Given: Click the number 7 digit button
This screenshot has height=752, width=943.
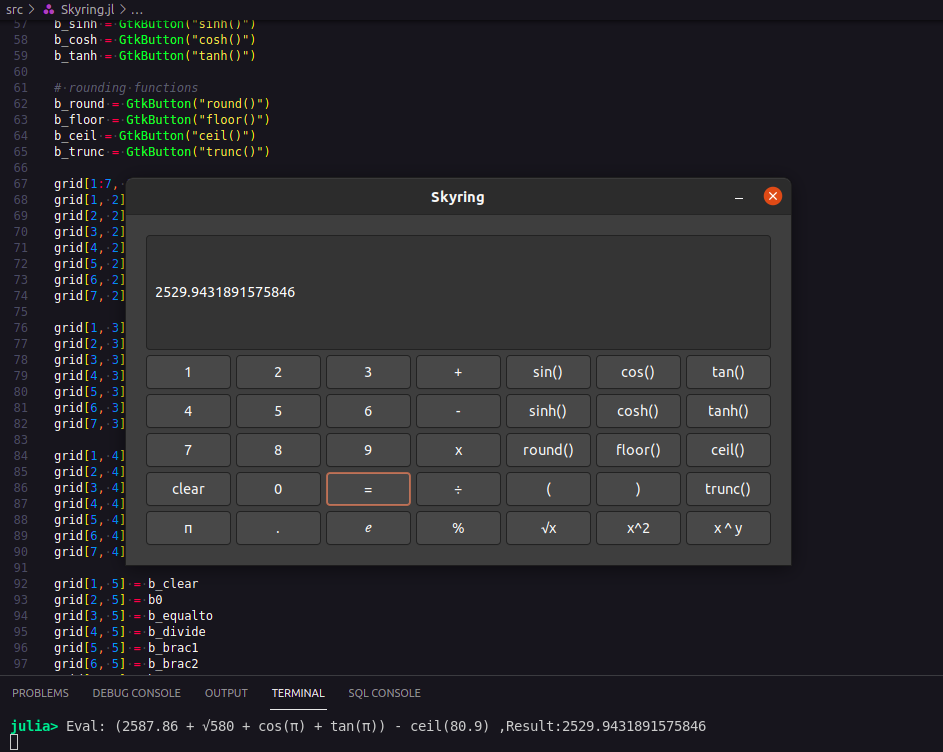Looking at the screenshot, I should (x=188, y=450).
